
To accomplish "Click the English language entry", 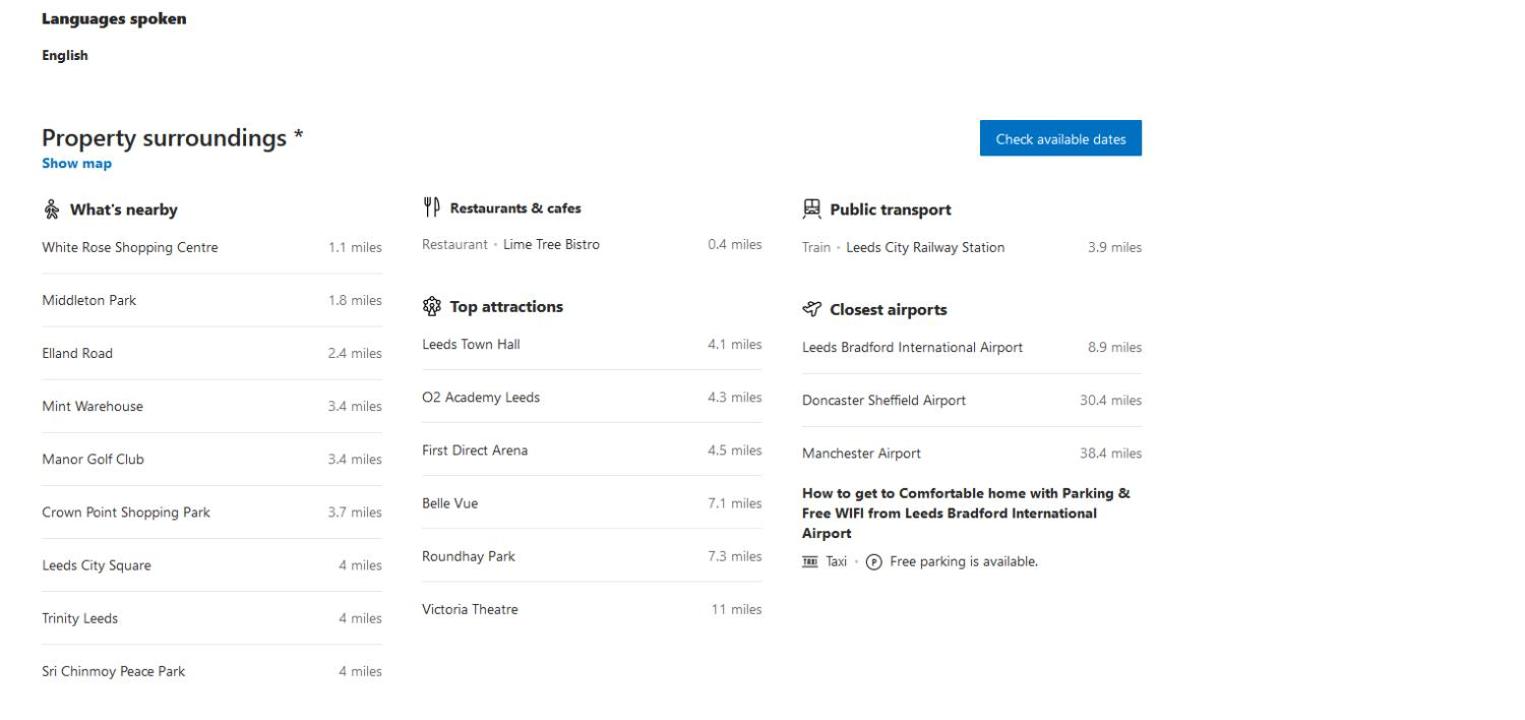I will [x=65, y=56].
